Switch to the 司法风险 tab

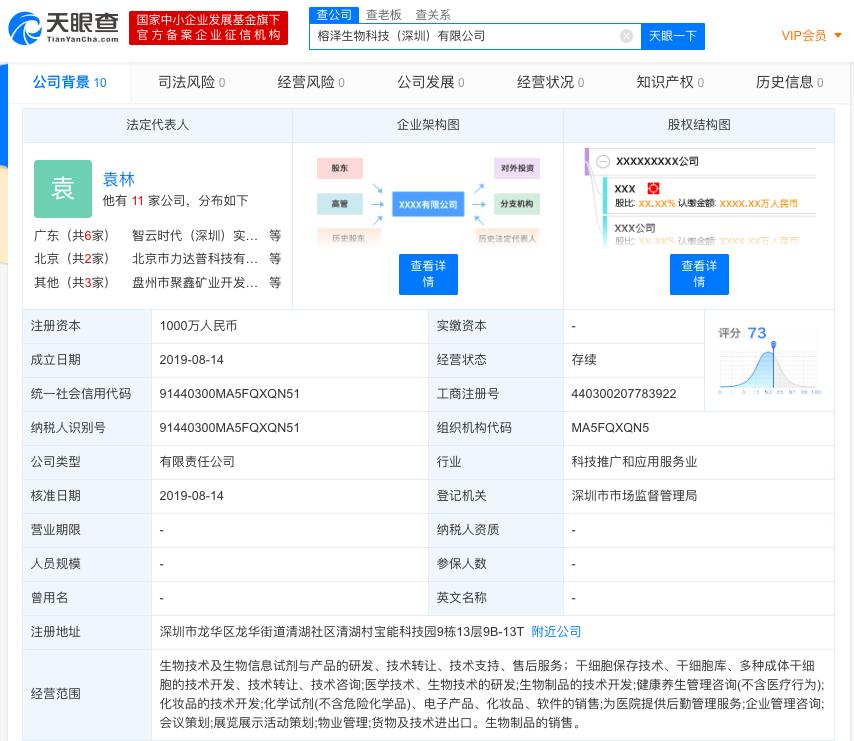pyautogui.click(x=191, y=82)
